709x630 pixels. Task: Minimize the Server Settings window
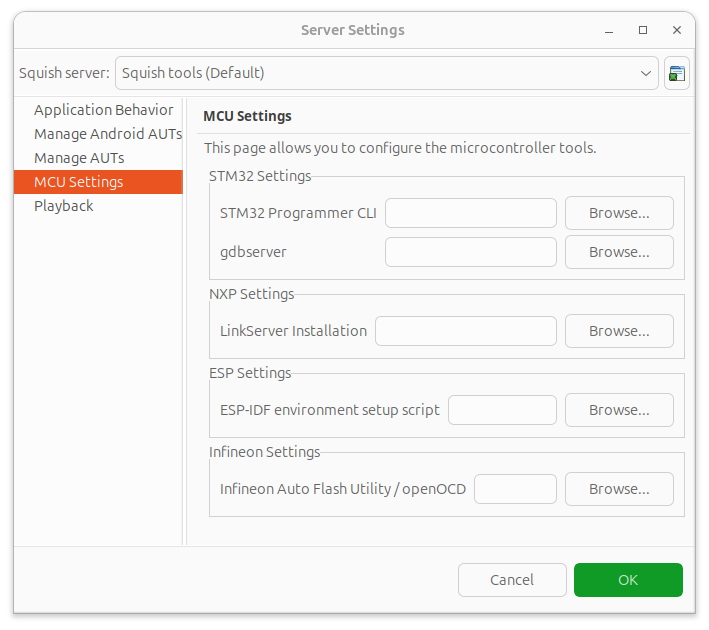tap(609, 30)
